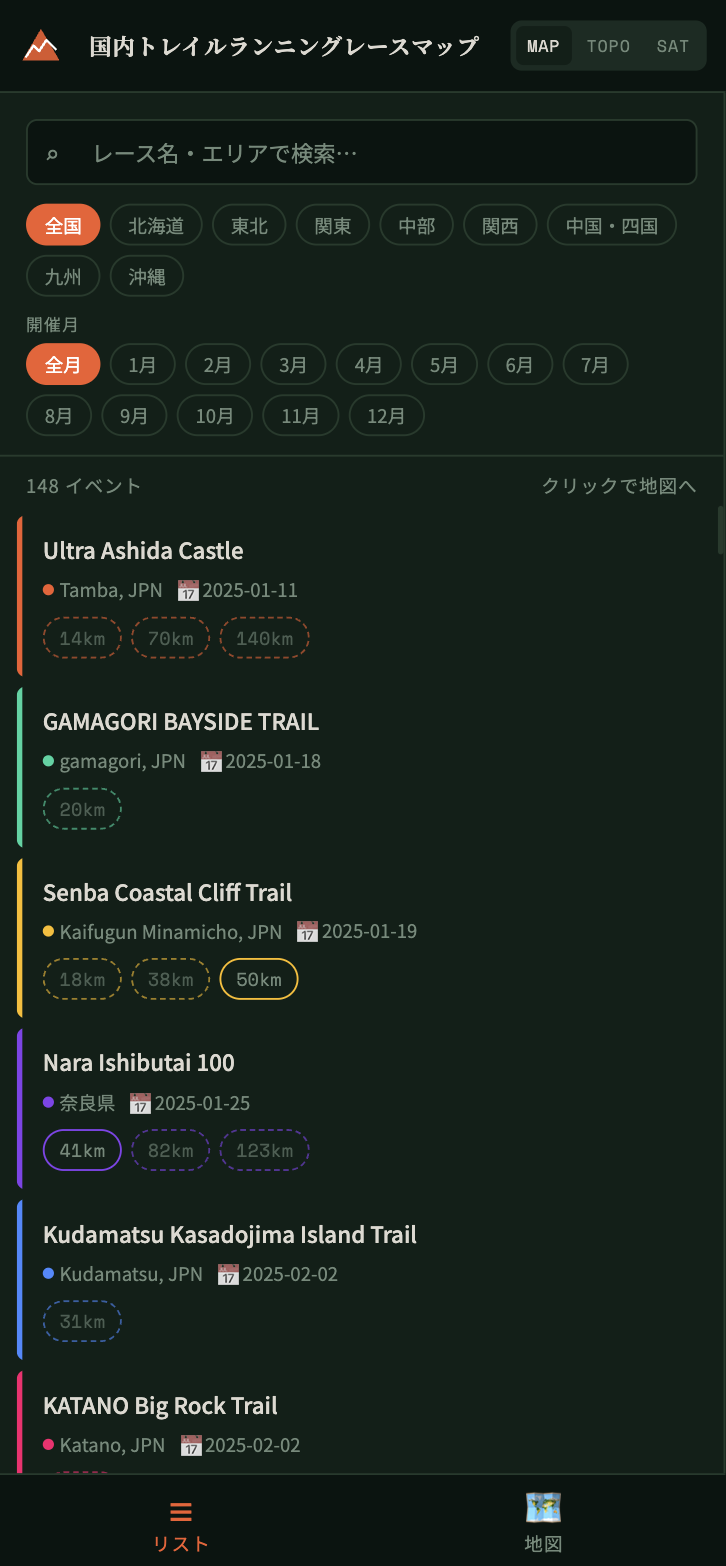Image resolution: width=726 pixels, height=1566 pixels.
Task: Choose the 4月 month chip
Action: (x=368, y=365)
